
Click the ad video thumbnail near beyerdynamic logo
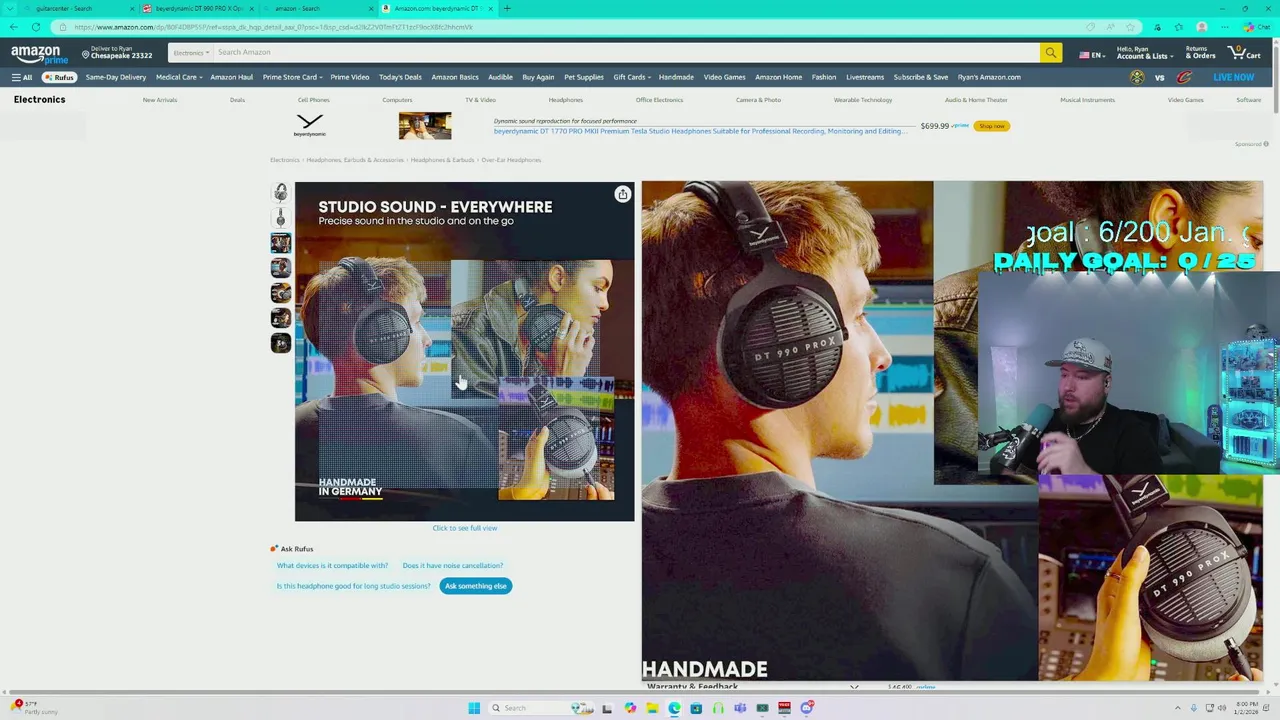[425, 125]
